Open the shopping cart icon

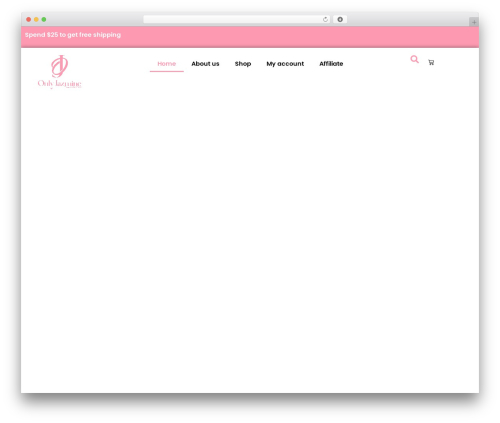[431, 62]
